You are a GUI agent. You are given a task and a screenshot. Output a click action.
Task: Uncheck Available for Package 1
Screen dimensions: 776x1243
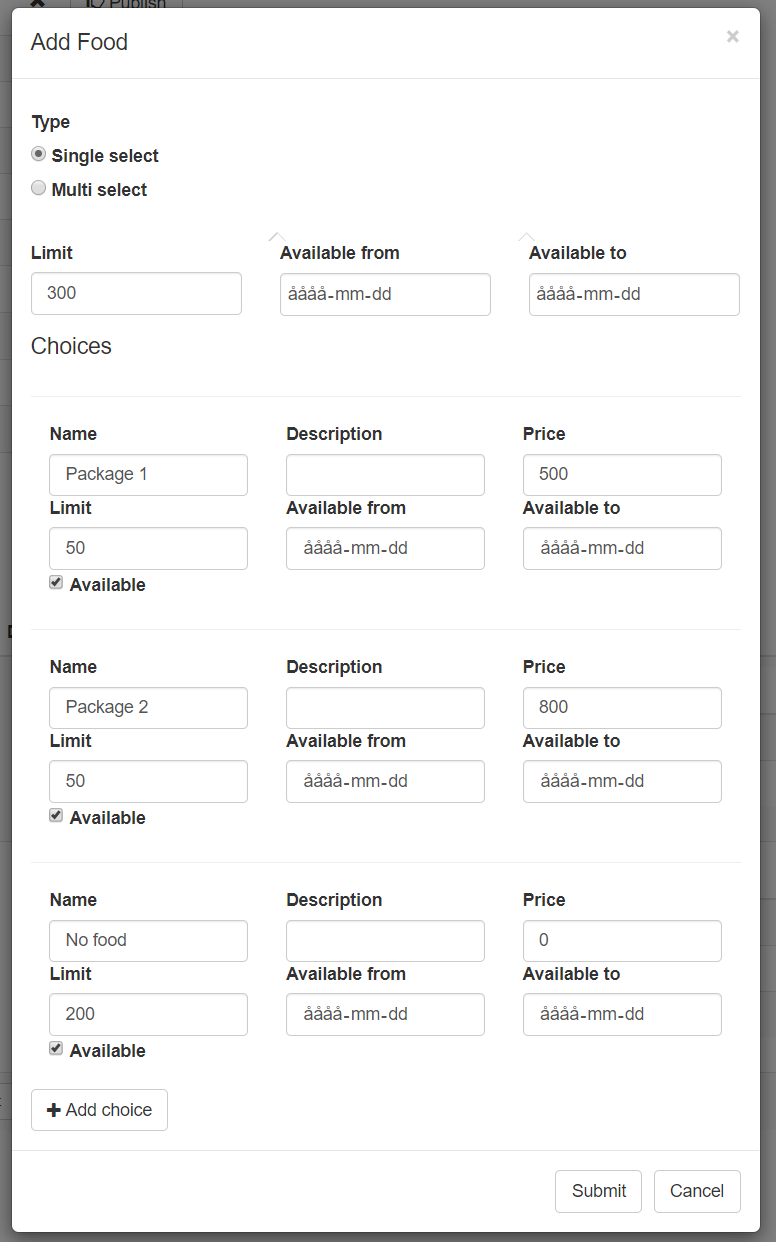[57, 583]
